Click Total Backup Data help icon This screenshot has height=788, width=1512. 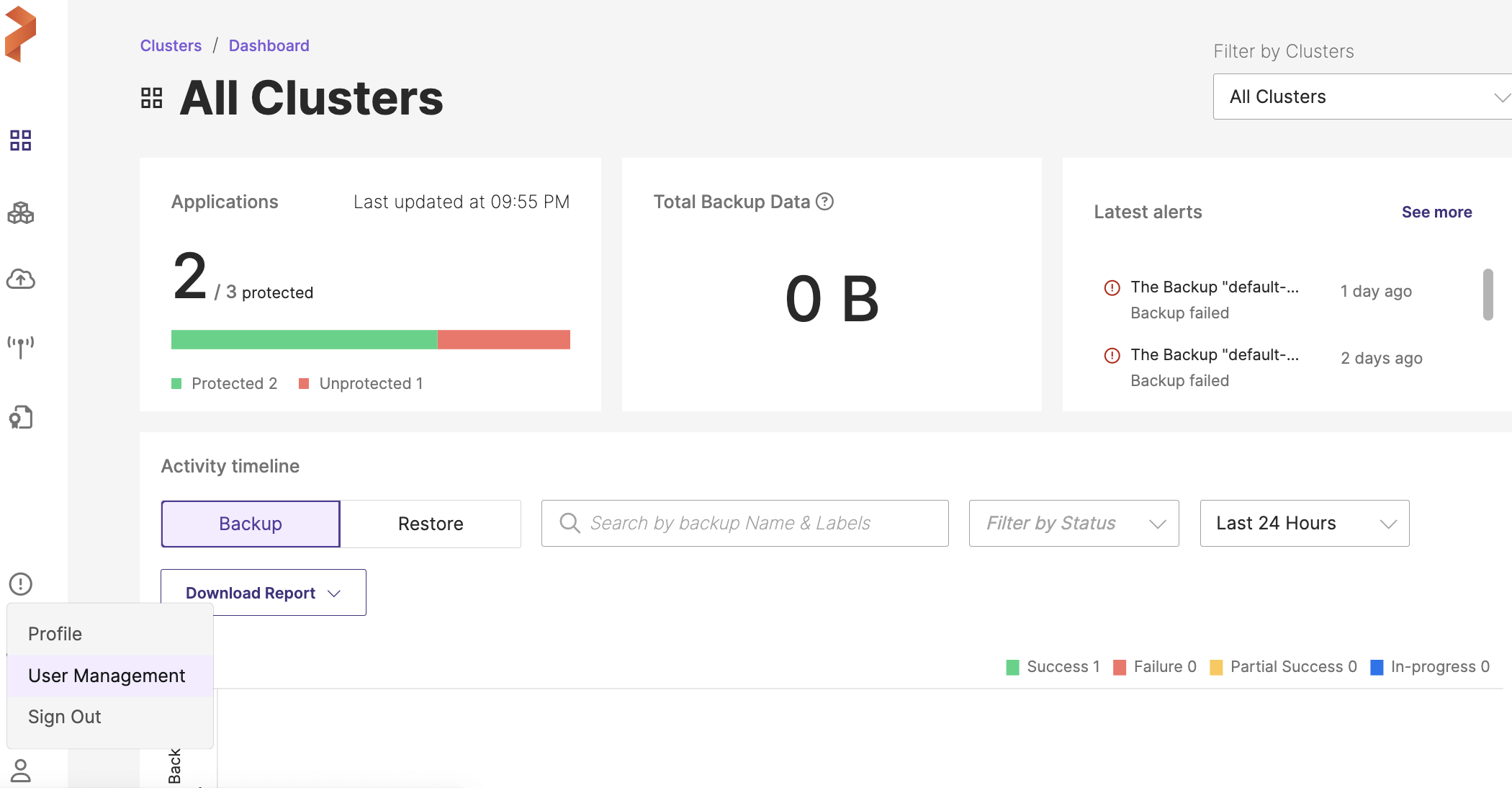825,202
